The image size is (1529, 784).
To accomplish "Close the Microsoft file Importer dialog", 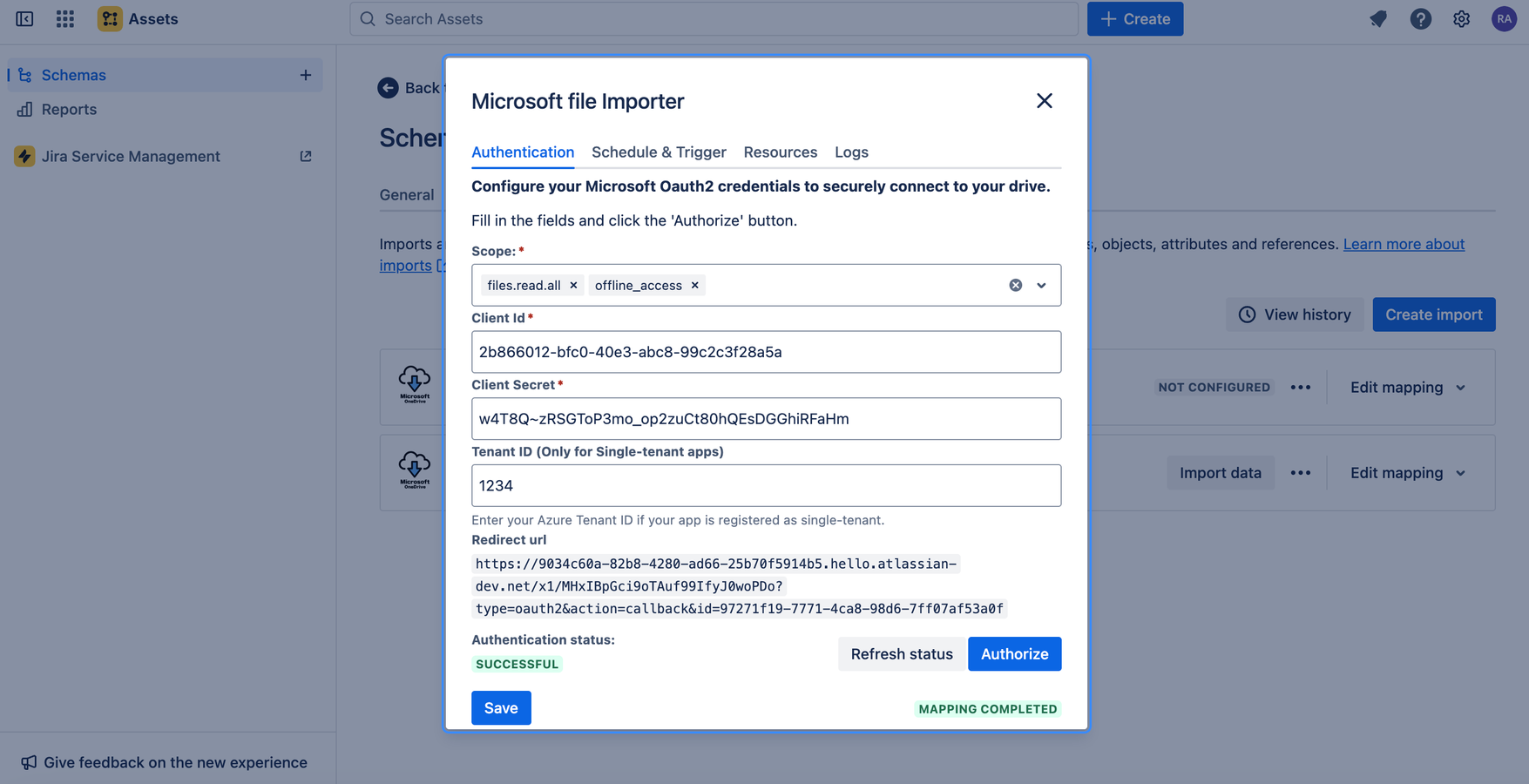I will (x=1045, y=100).
